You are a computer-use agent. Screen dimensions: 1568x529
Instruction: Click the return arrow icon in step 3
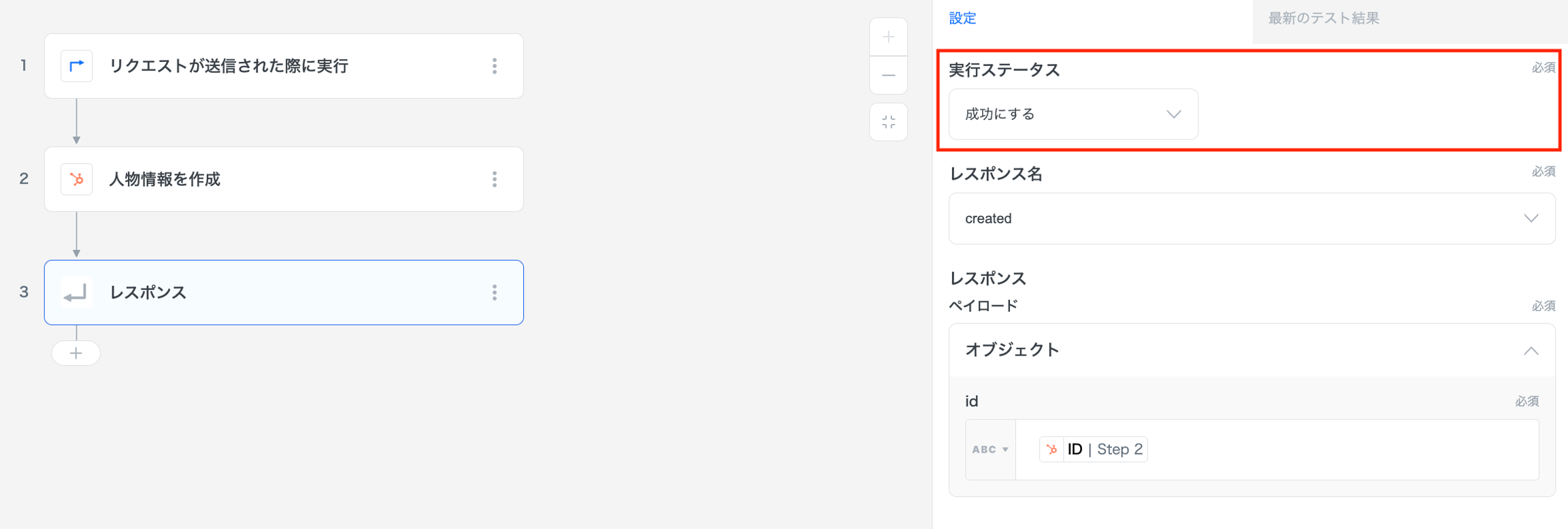coord(76,293)
